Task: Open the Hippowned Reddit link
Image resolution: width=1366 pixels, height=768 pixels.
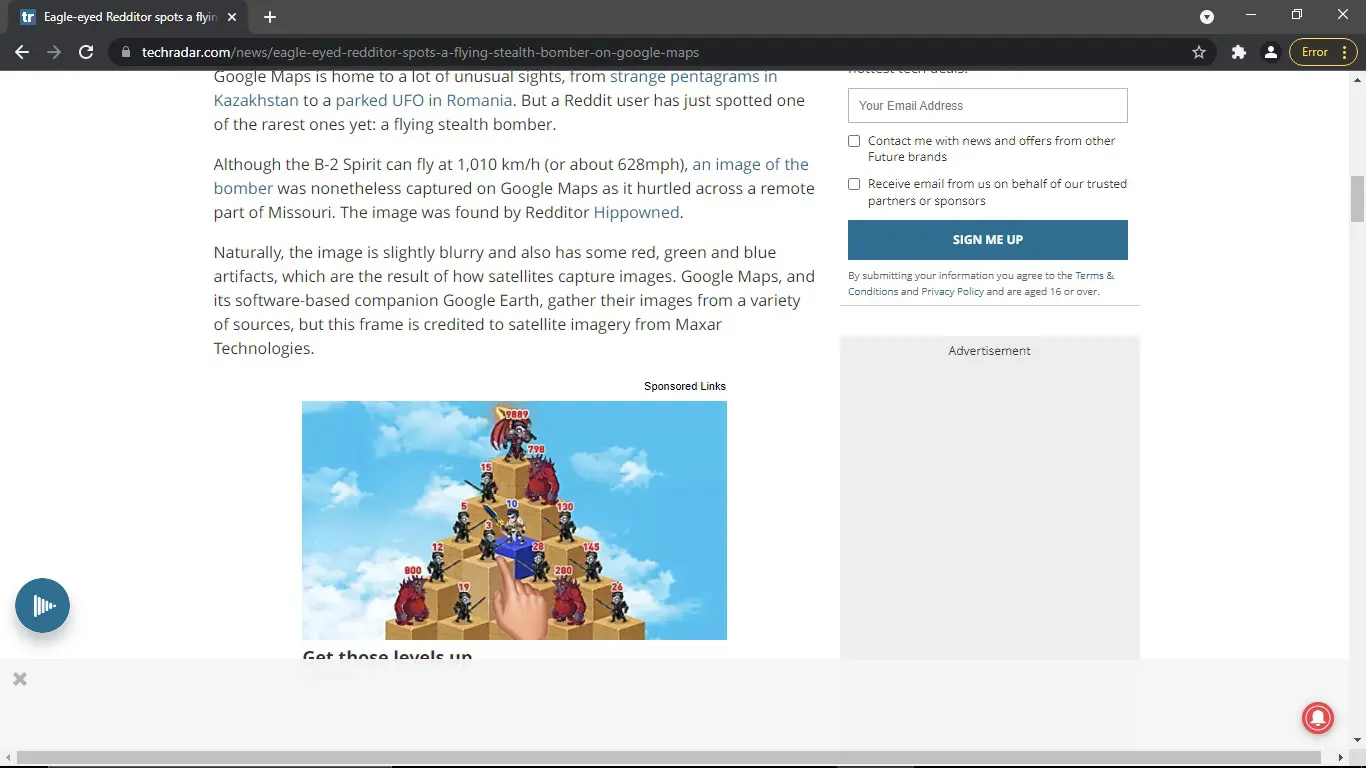Action: click(x=636, y=212)
